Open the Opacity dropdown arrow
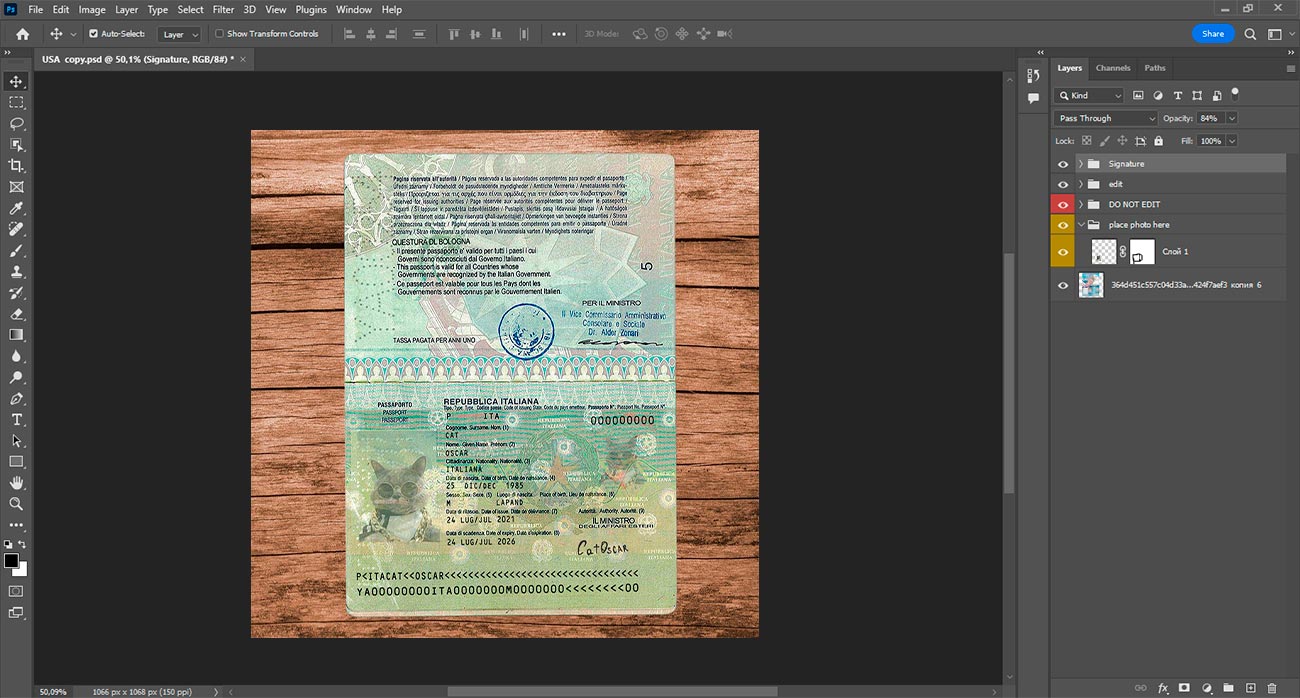Screen dimensions: 1300x698 coord(1231,118)
